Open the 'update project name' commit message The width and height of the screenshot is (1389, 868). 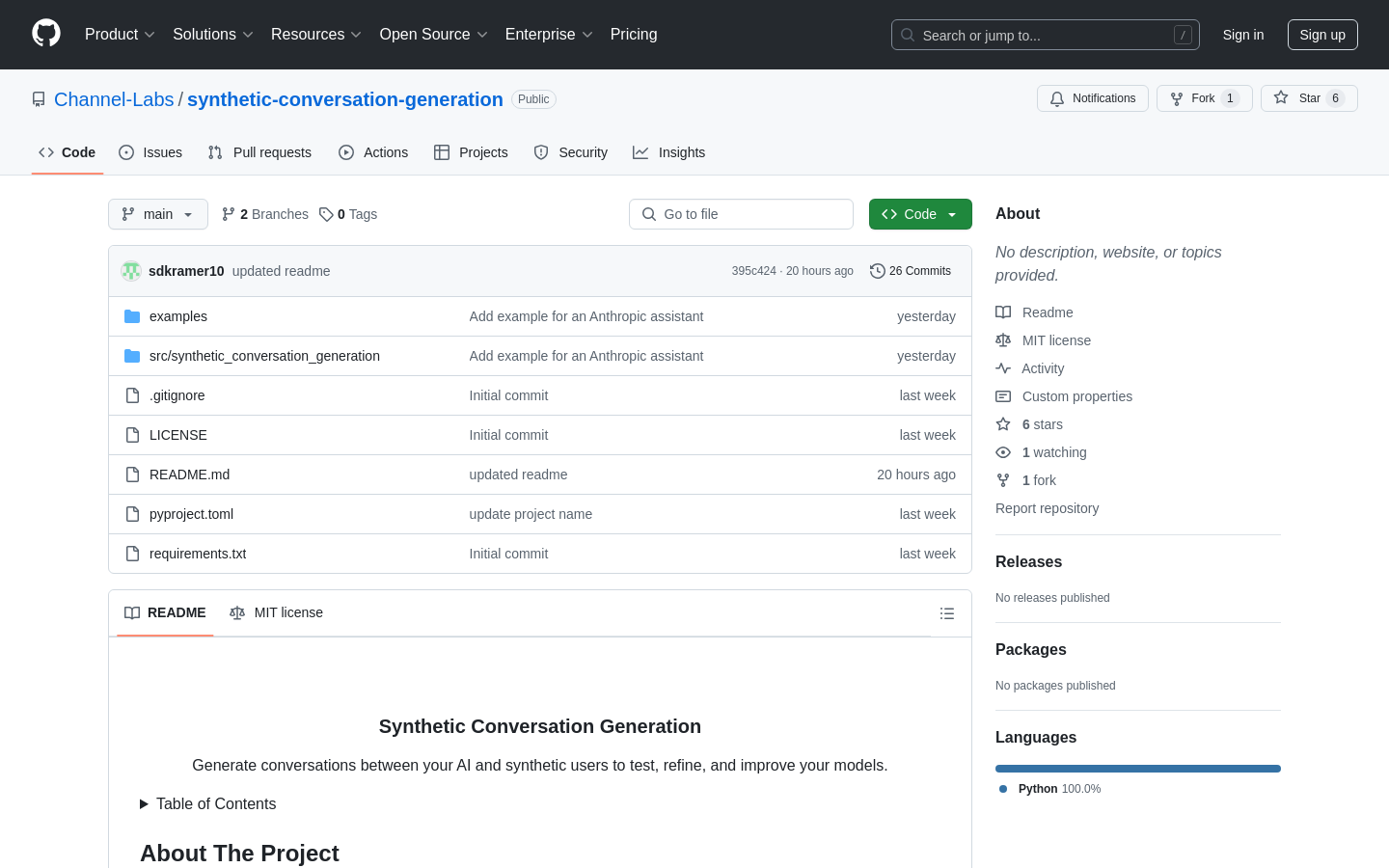(531, 514)
